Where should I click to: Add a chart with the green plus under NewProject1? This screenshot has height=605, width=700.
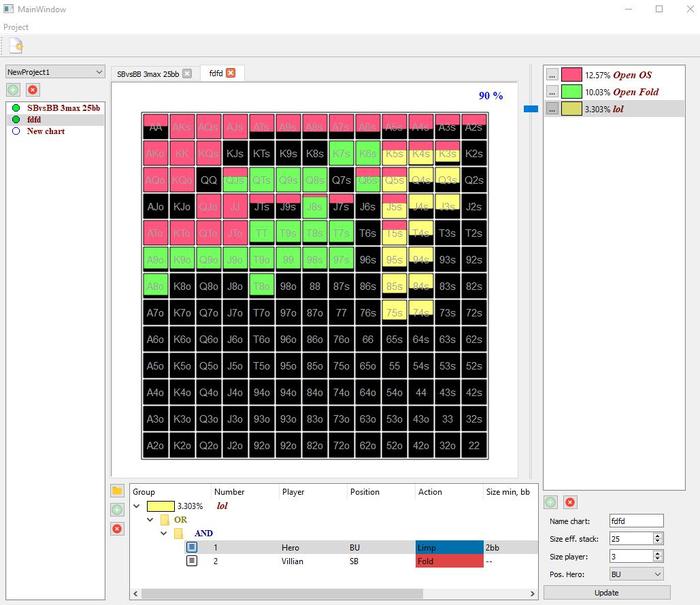13,90
